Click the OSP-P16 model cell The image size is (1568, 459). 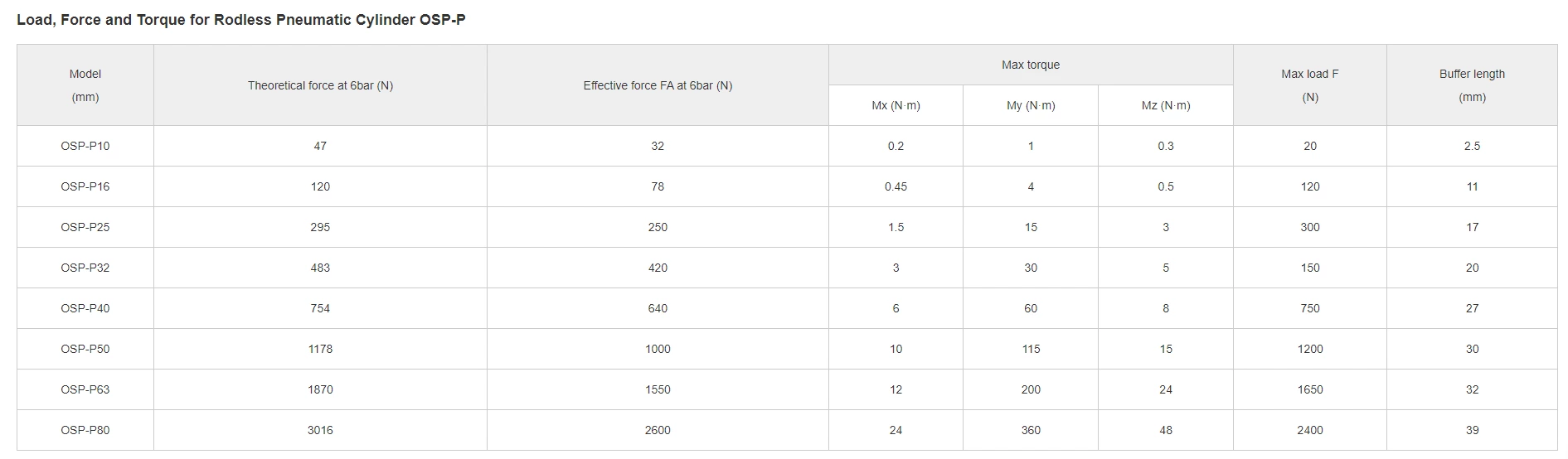point(85,186)
